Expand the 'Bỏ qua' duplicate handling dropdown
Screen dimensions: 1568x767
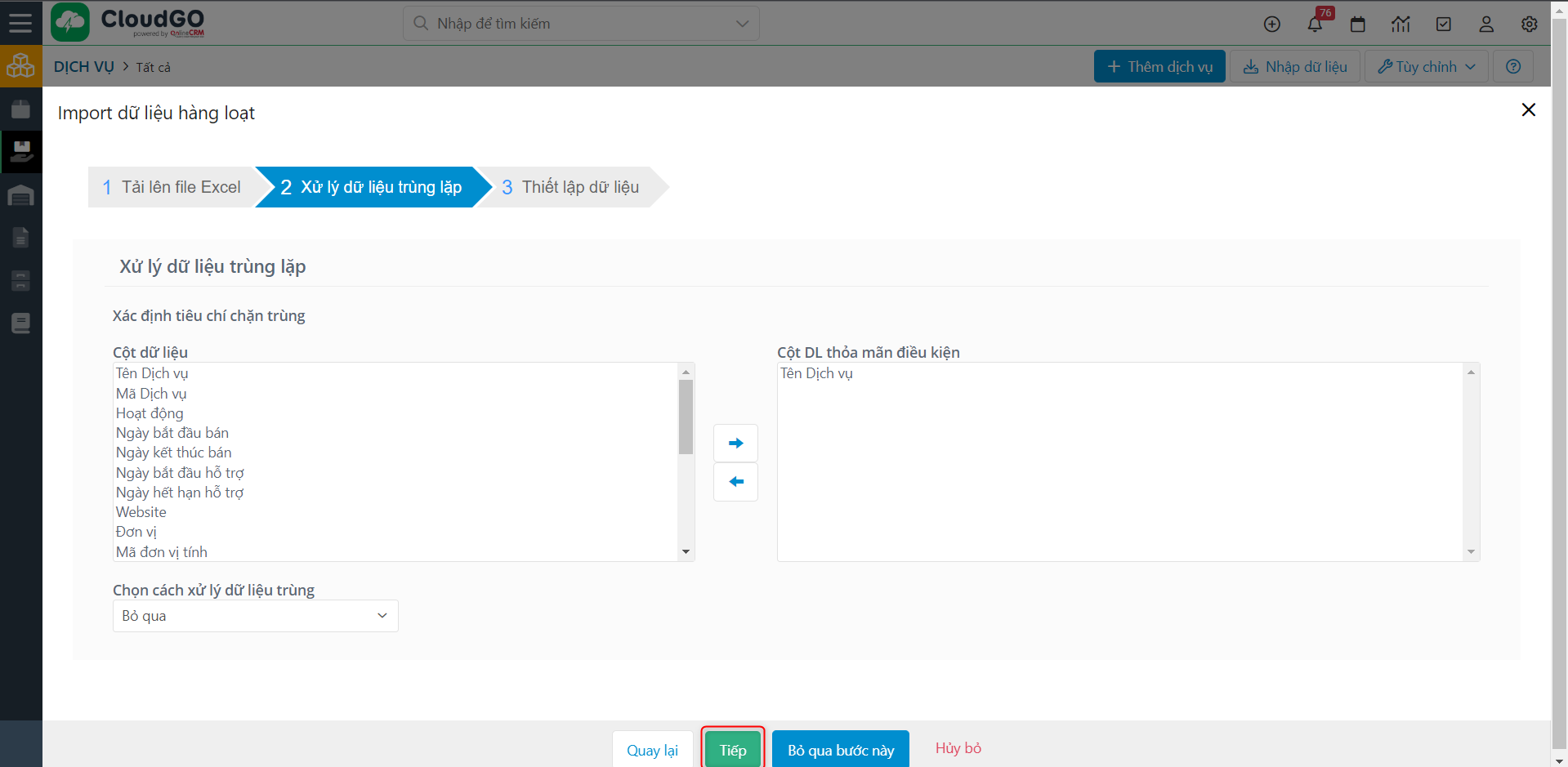coord(255,616)
